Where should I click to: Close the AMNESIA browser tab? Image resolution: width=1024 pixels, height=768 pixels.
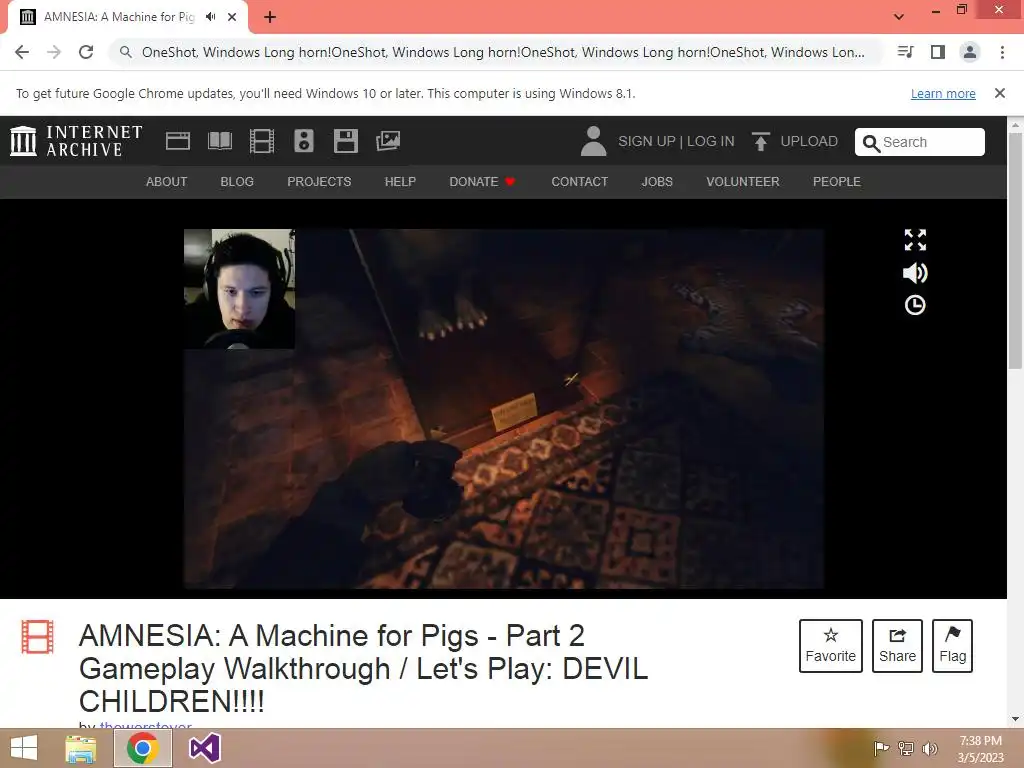click(x=232, y=17)
